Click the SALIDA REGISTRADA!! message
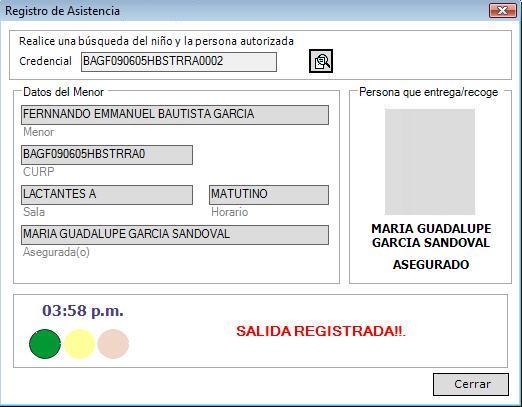The height and width of the screenshot is (407, 522). 321,331
